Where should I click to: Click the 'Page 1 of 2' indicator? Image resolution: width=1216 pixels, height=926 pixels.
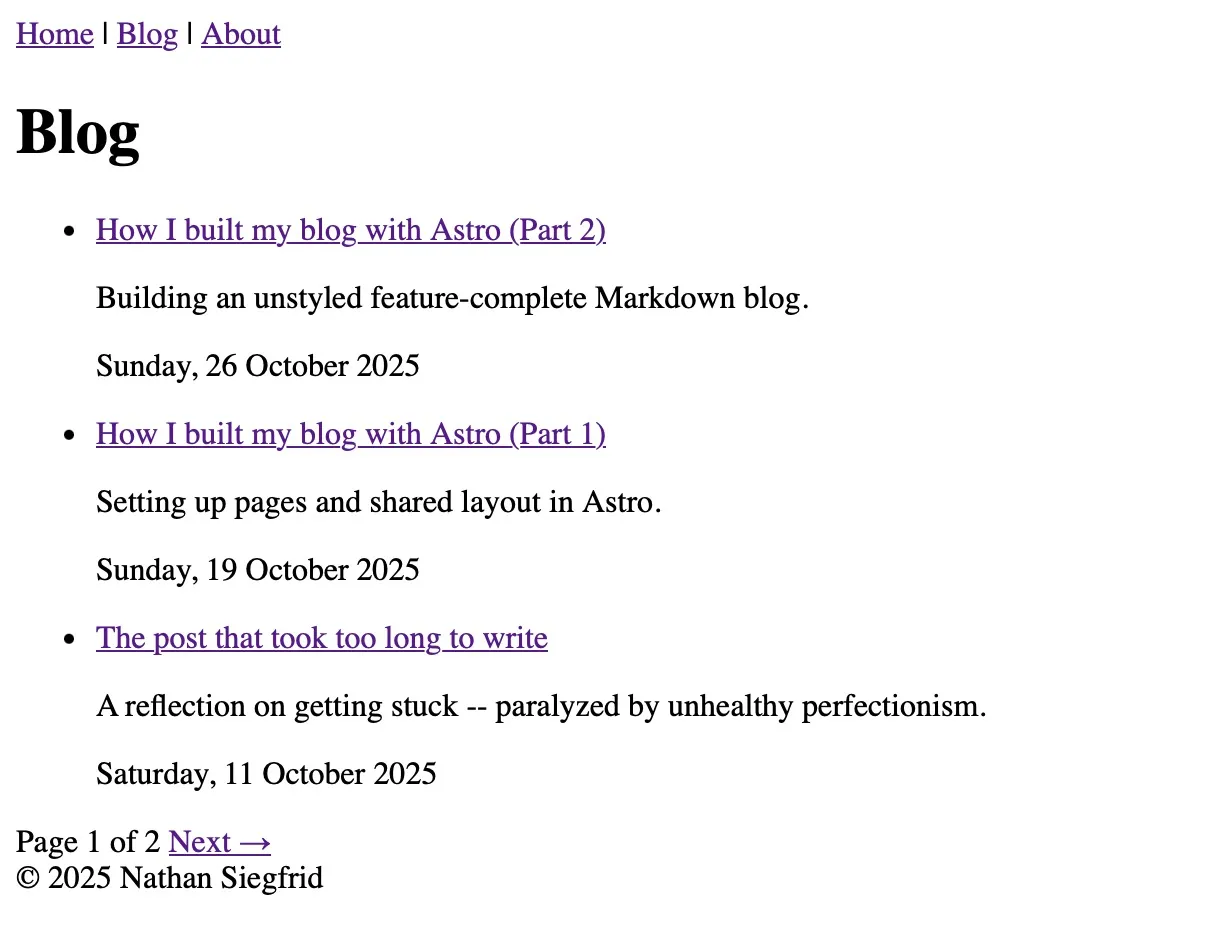(x=88, y=842)
